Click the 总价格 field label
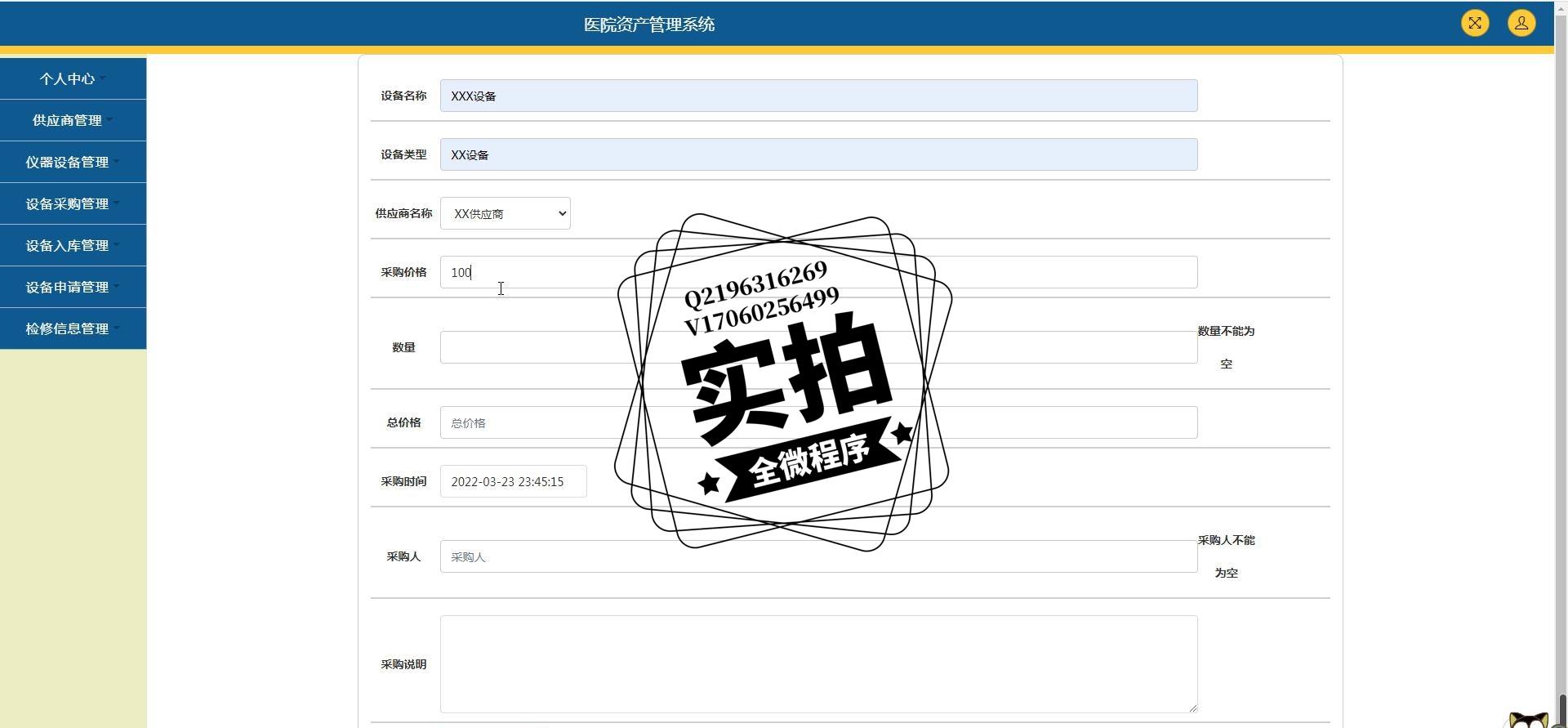Screen dimensions: 1568x728 [x=403, y=422]
